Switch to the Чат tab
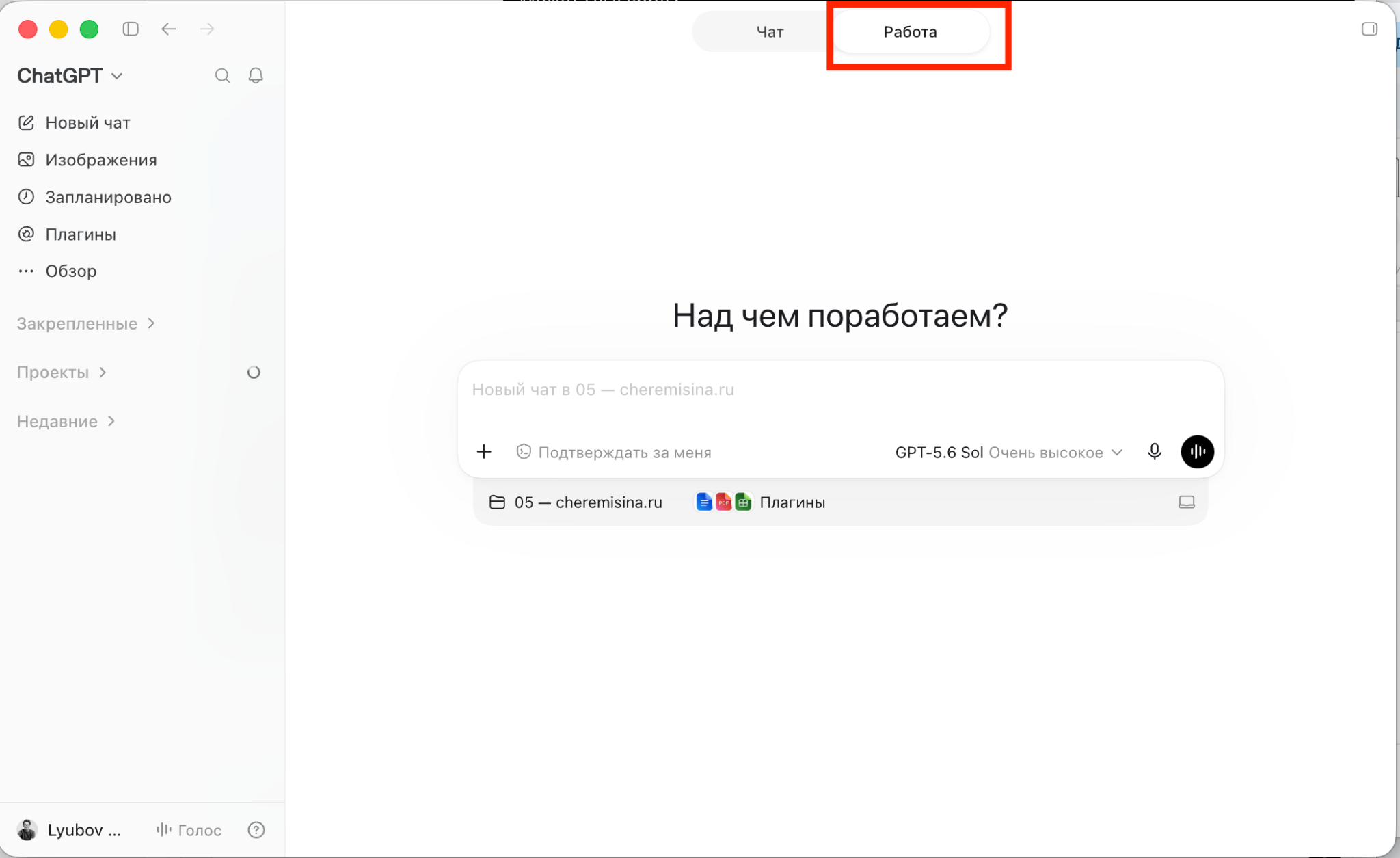 tap(770, 31)
